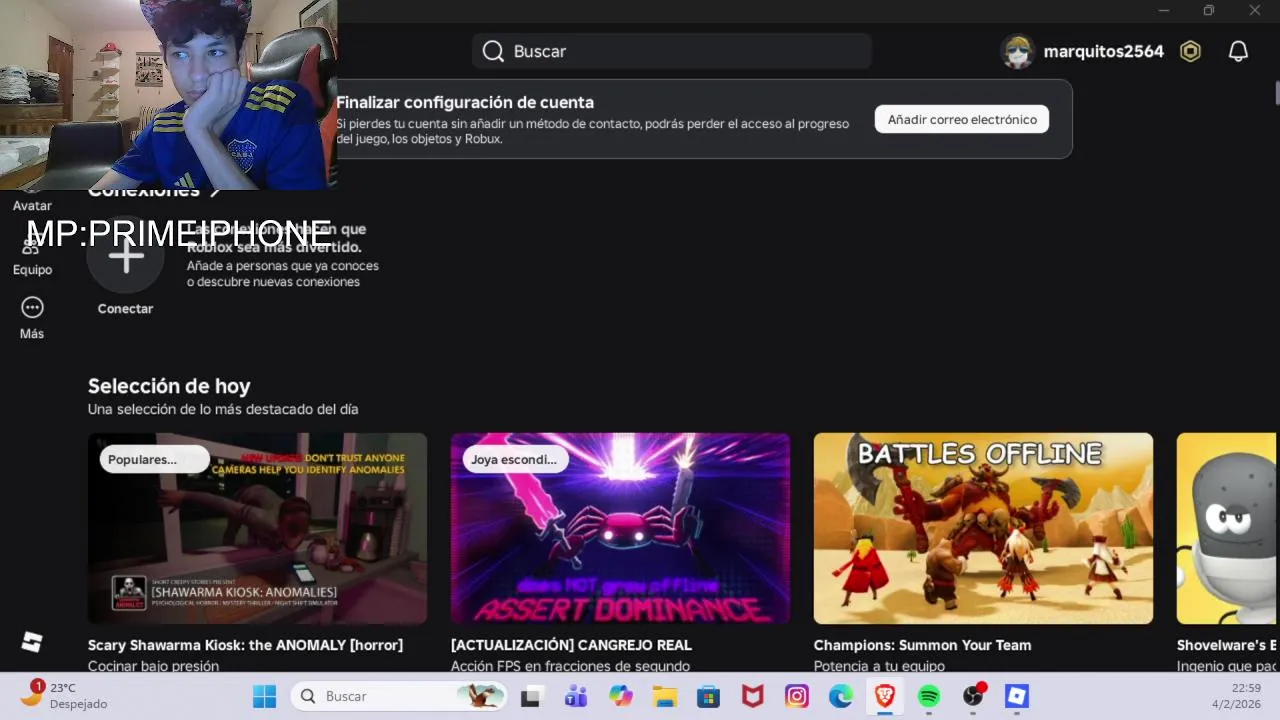
Task: Open title link [ACTUALIZACIÓN] CANGREJO REAL
Action: click(x=571, y=645)
